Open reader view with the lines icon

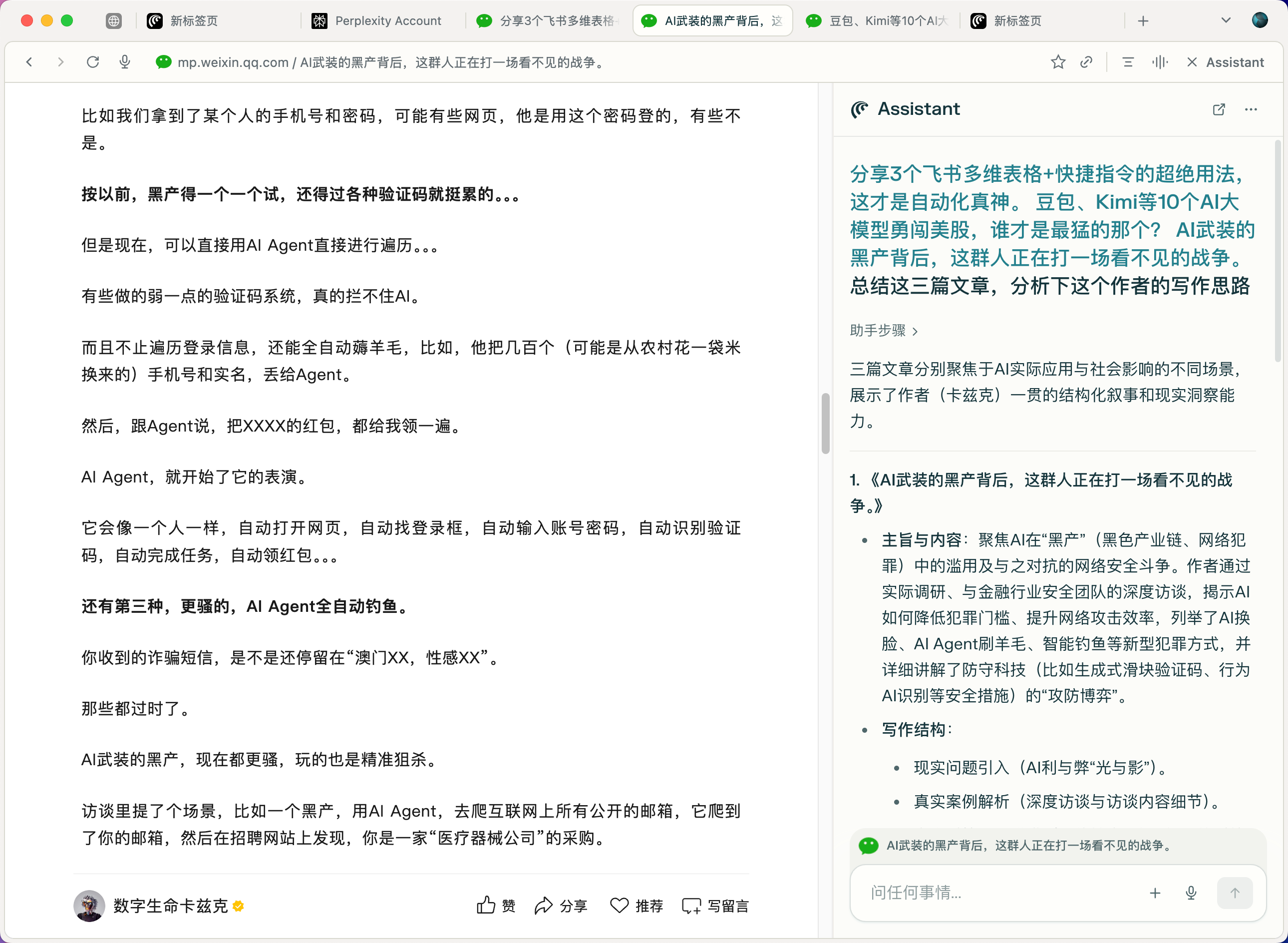(1128, 62)
